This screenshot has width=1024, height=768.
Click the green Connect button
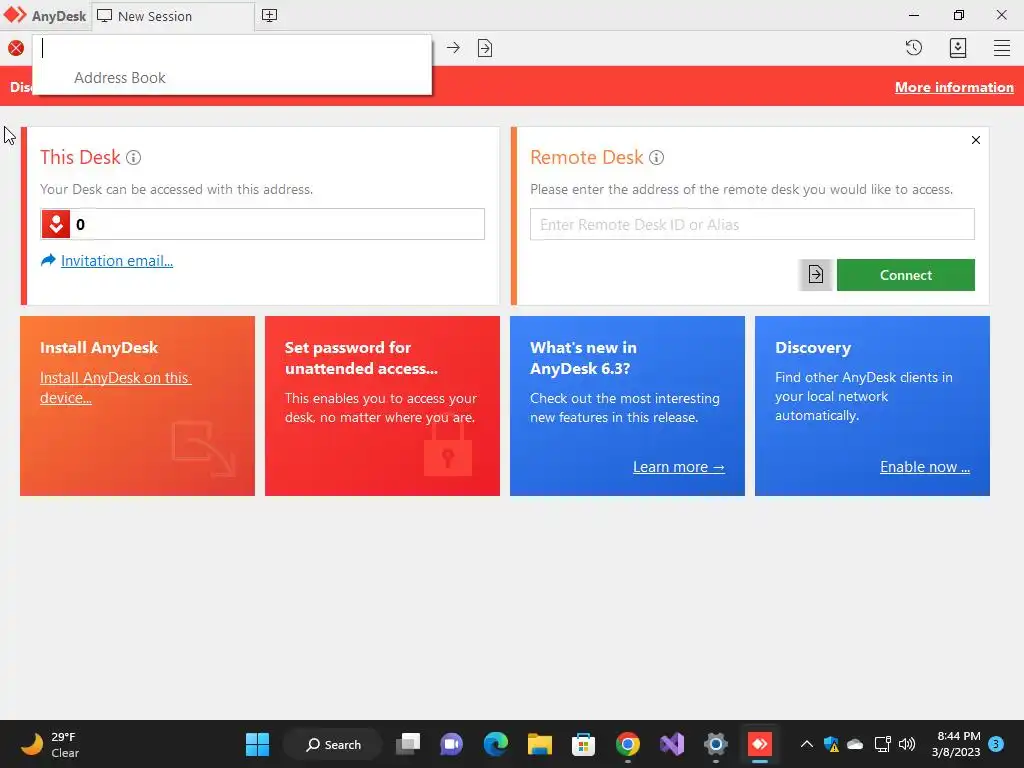[906, 275]
